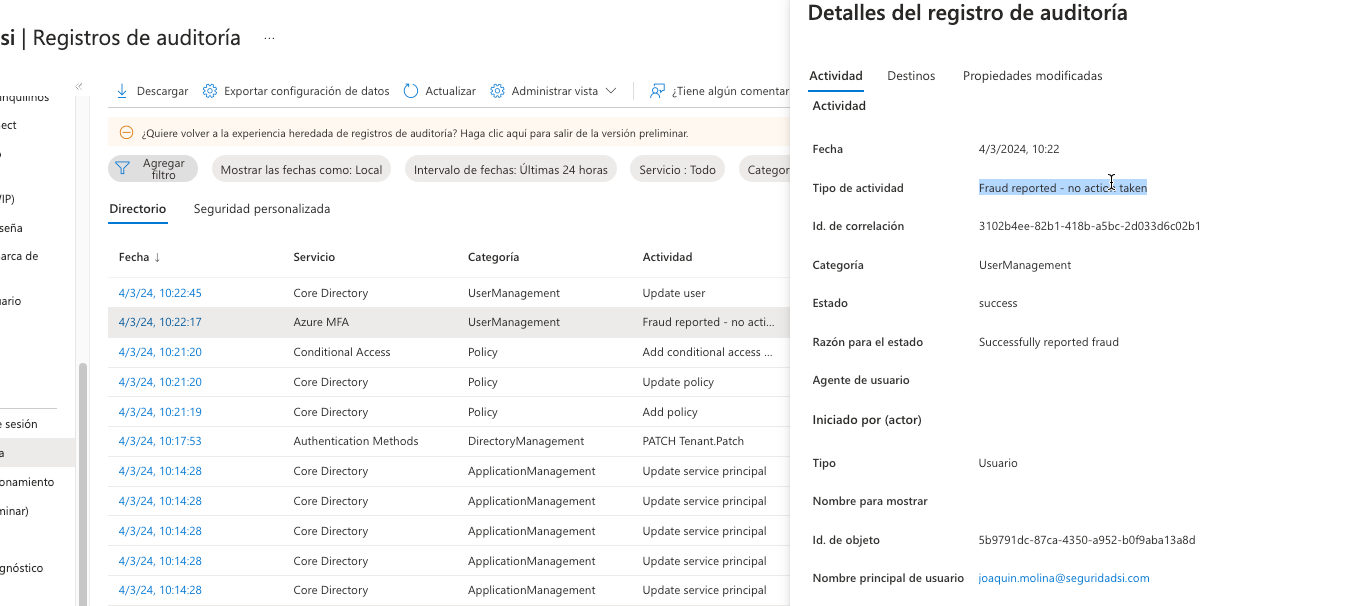Open the Servicio : Todo filter
Image resolution: width=1372 pixels, height=606 pixels.
click(677, 170)
